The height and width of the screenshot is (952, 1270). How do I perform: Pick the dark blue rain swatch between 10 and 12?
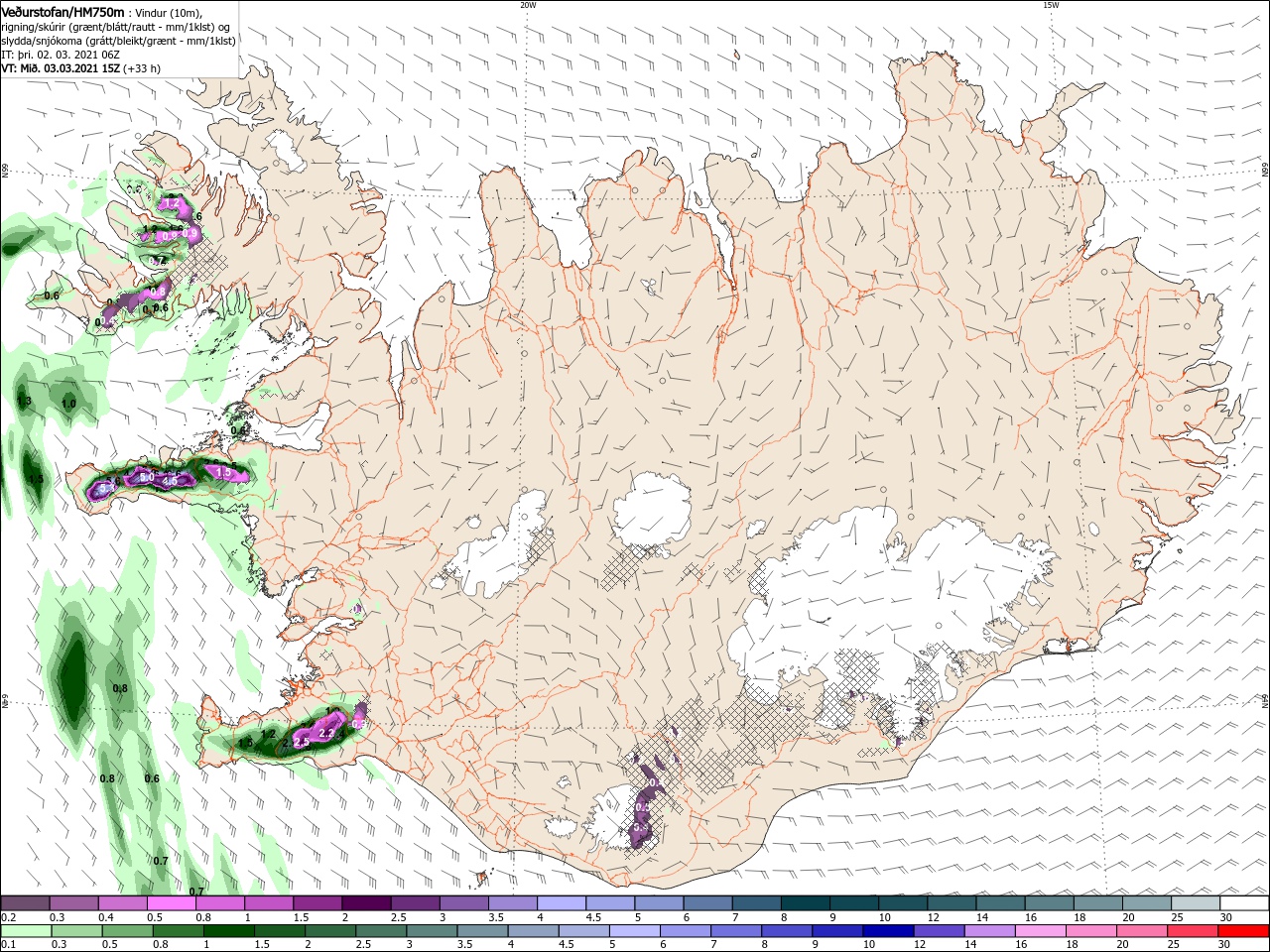click(x=889, y=931)
